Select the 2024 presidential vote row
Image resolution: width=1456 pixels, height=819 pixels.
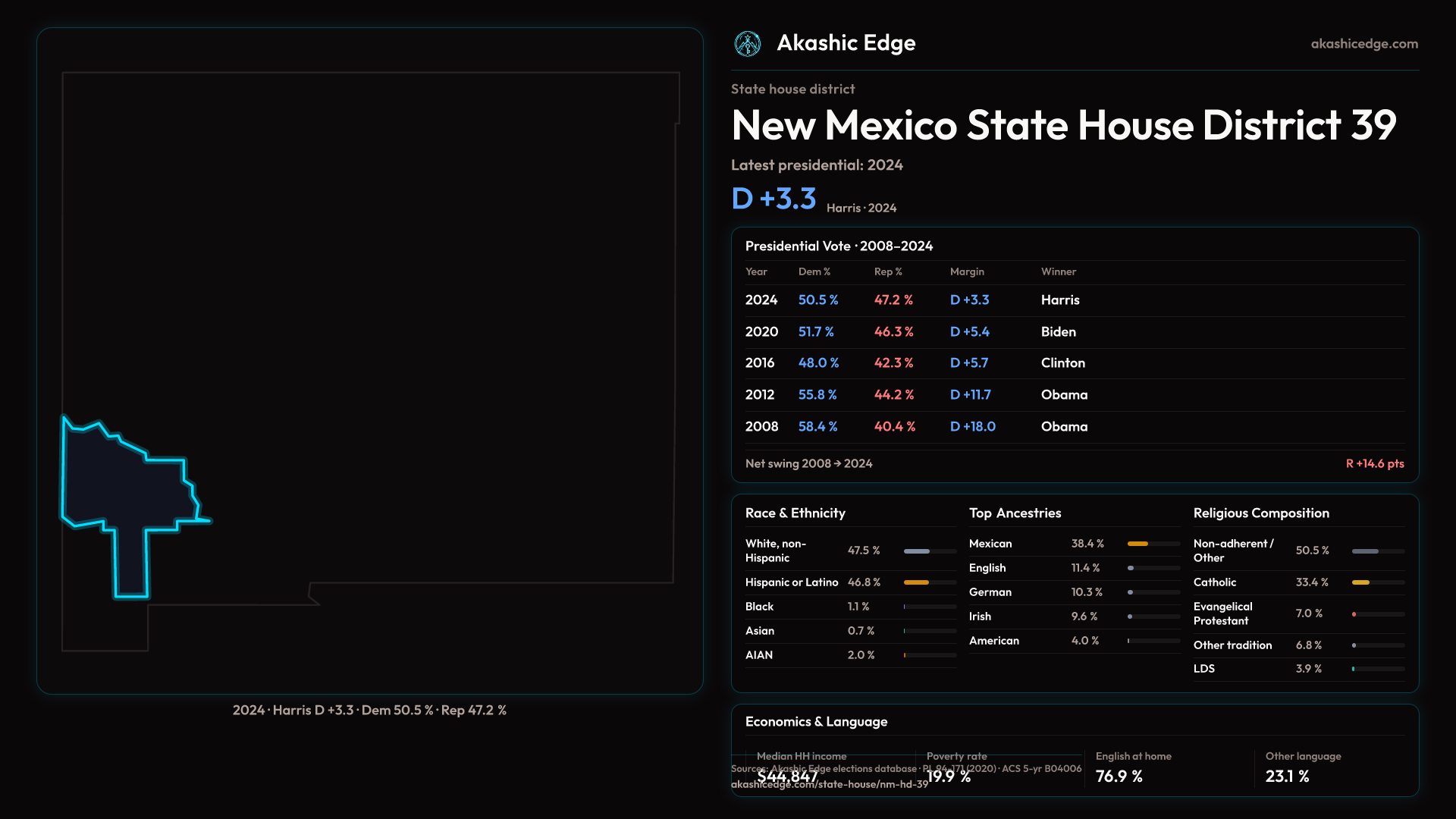(1074, 300)
